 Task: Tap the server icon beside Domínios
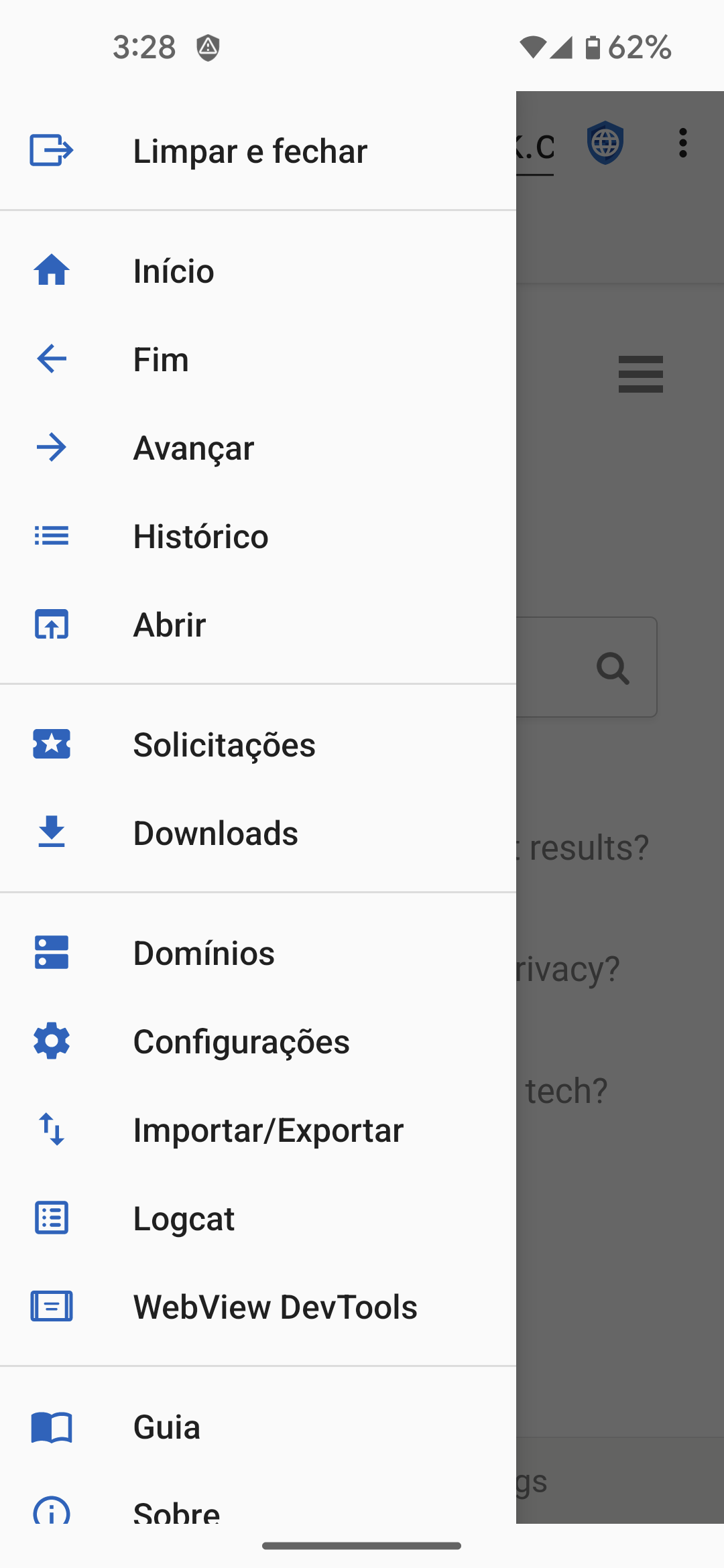51,953
